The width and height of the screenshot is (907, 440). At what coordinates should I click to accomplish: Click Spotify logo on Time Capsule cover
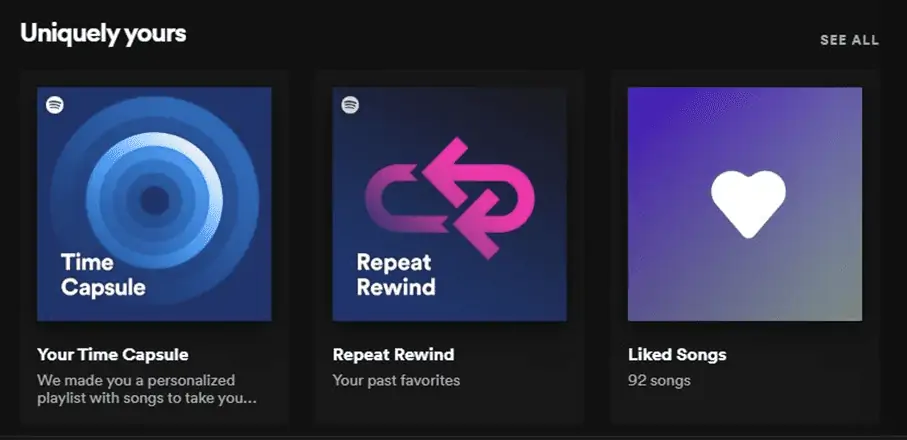(55, 105)
